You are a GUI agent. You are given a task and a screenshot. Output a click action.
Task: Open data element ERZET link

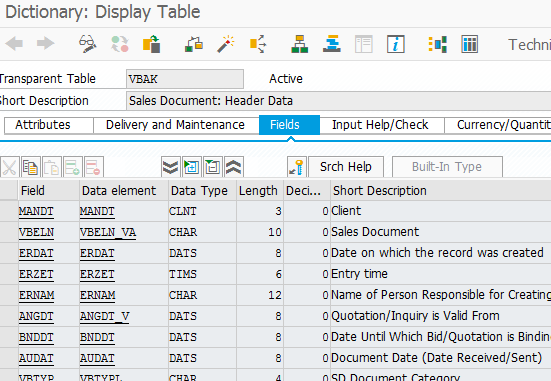(x=97, y=275)
